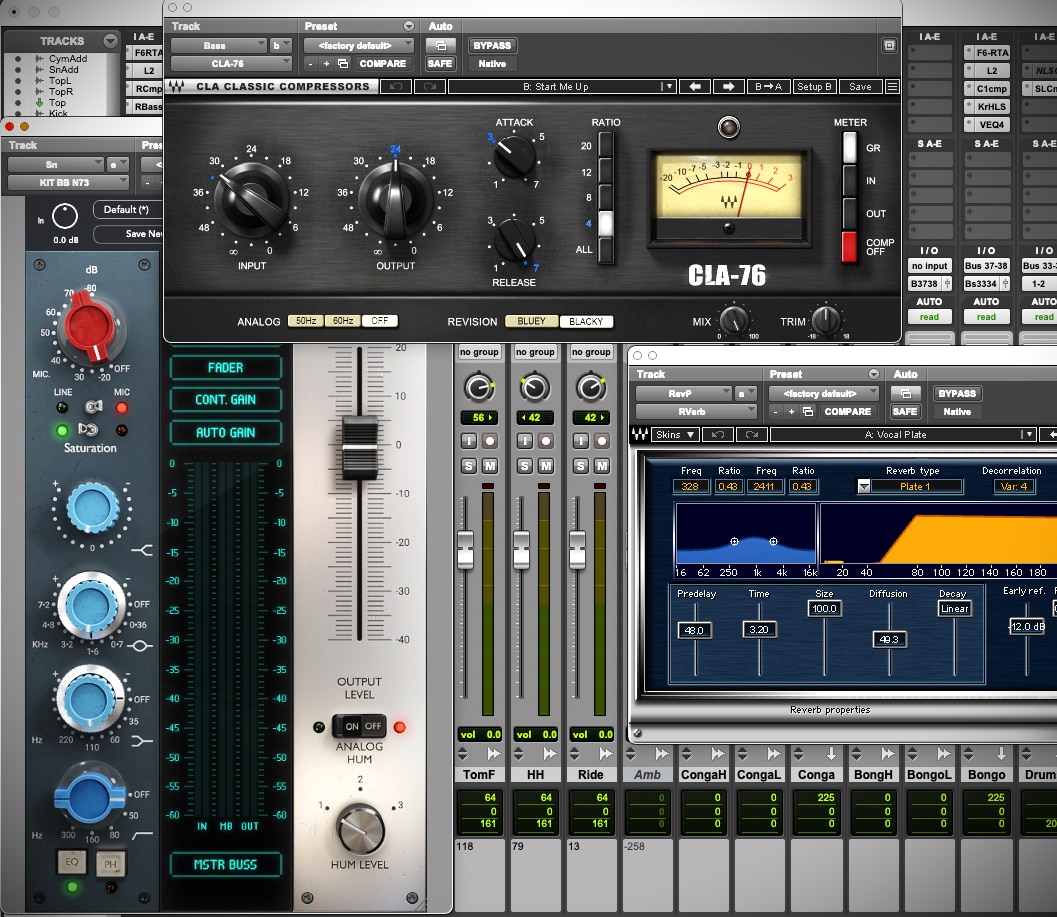Switch the CLA-76 meter to COMP OFF
The height and width of the screenshot is (917, 1057).
pos(849,247)
